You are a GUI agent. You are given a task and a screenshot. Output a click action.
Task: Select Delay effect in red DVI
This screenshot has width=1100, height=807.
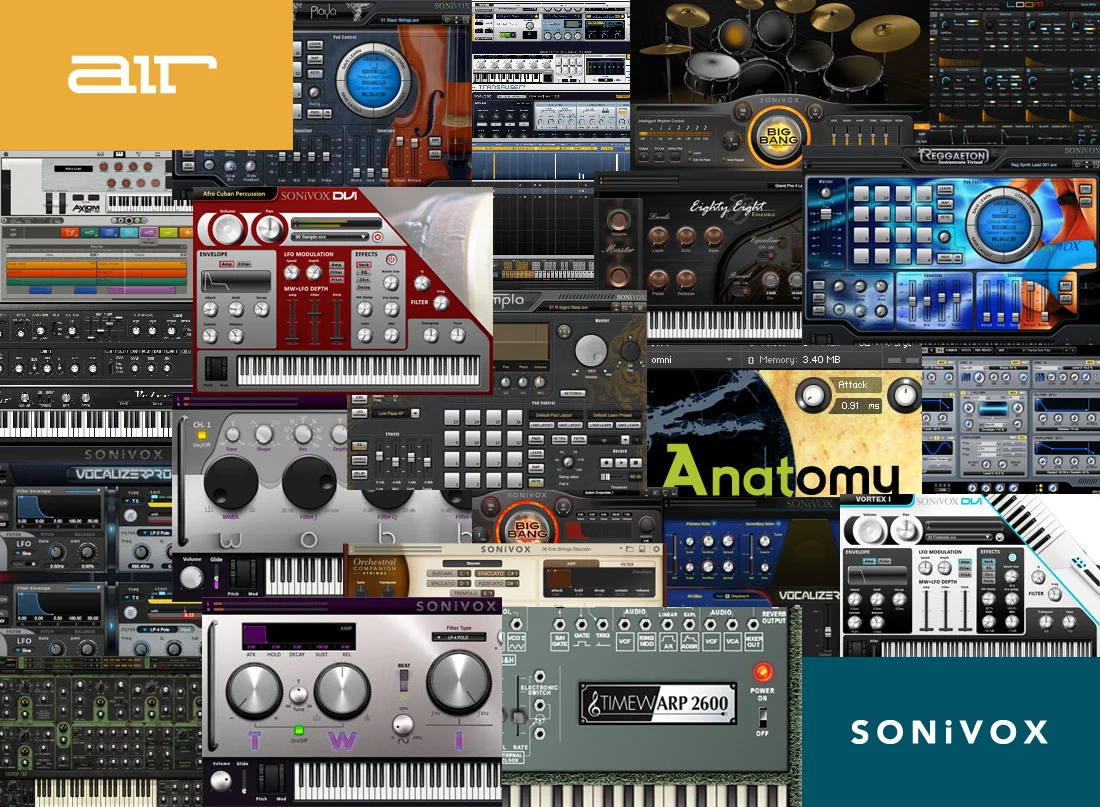point(364,287)
